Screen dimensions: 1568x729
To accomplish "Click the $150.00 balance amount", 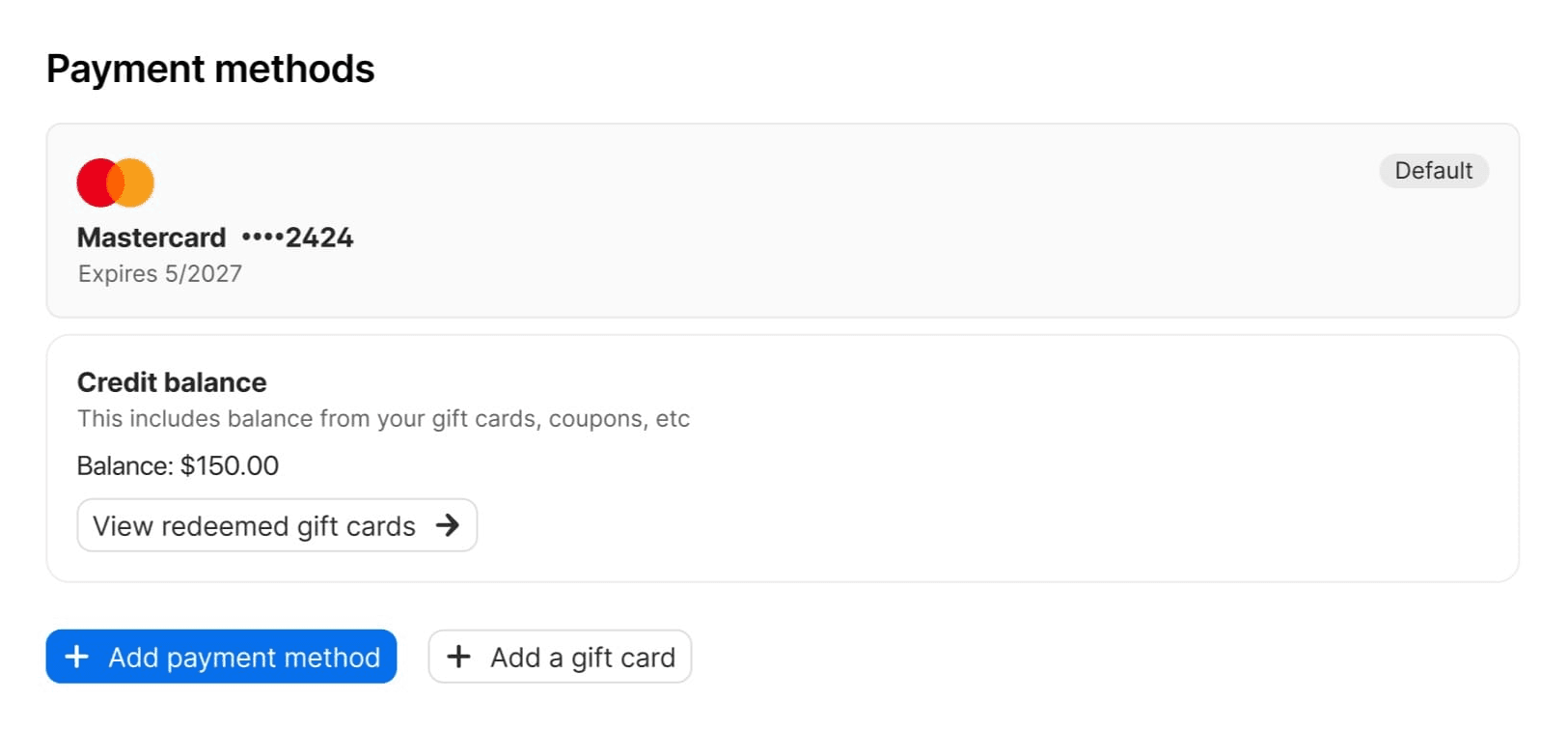I will 230,466.
